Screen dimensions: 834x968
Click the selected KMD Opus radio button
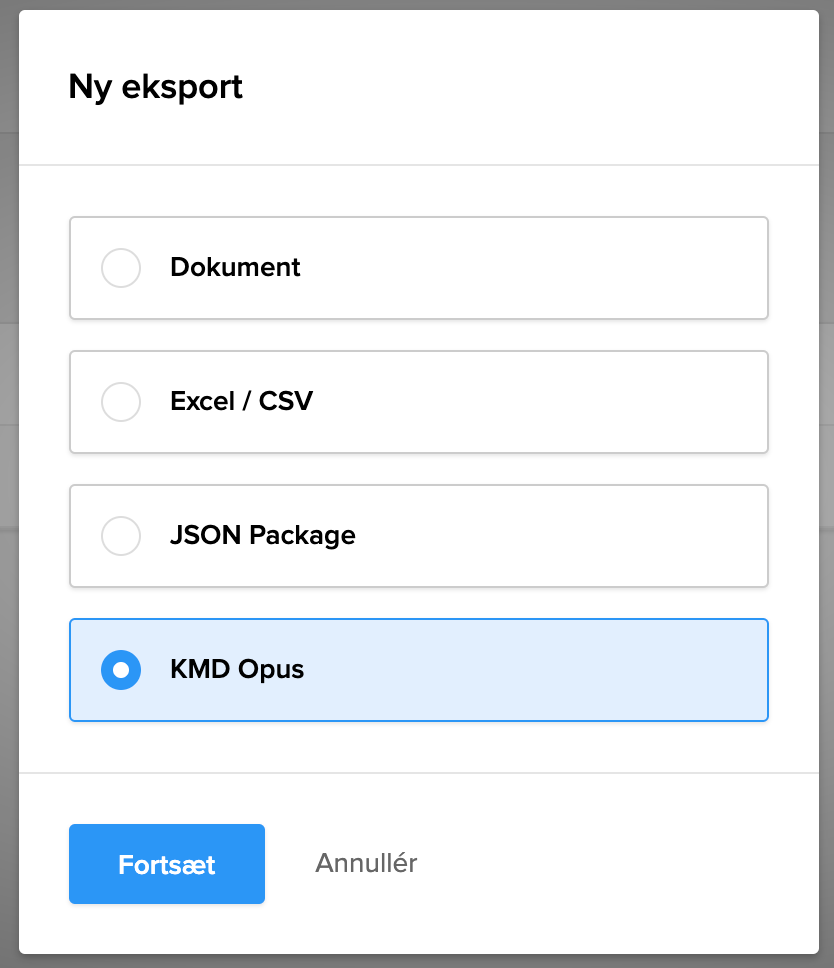pos(121,670)
